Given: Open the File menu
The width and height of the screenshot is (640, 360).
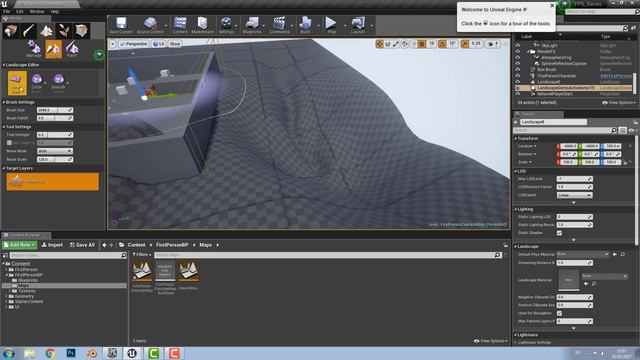Looking at the screenshot, I should tap(7, 11).
